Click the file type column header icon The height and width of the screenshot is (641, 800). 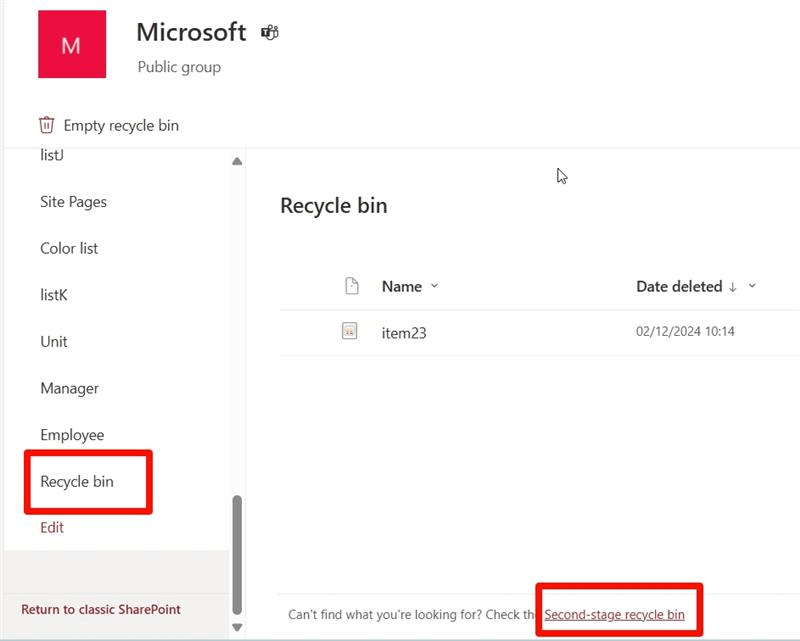tap(352, 286)
